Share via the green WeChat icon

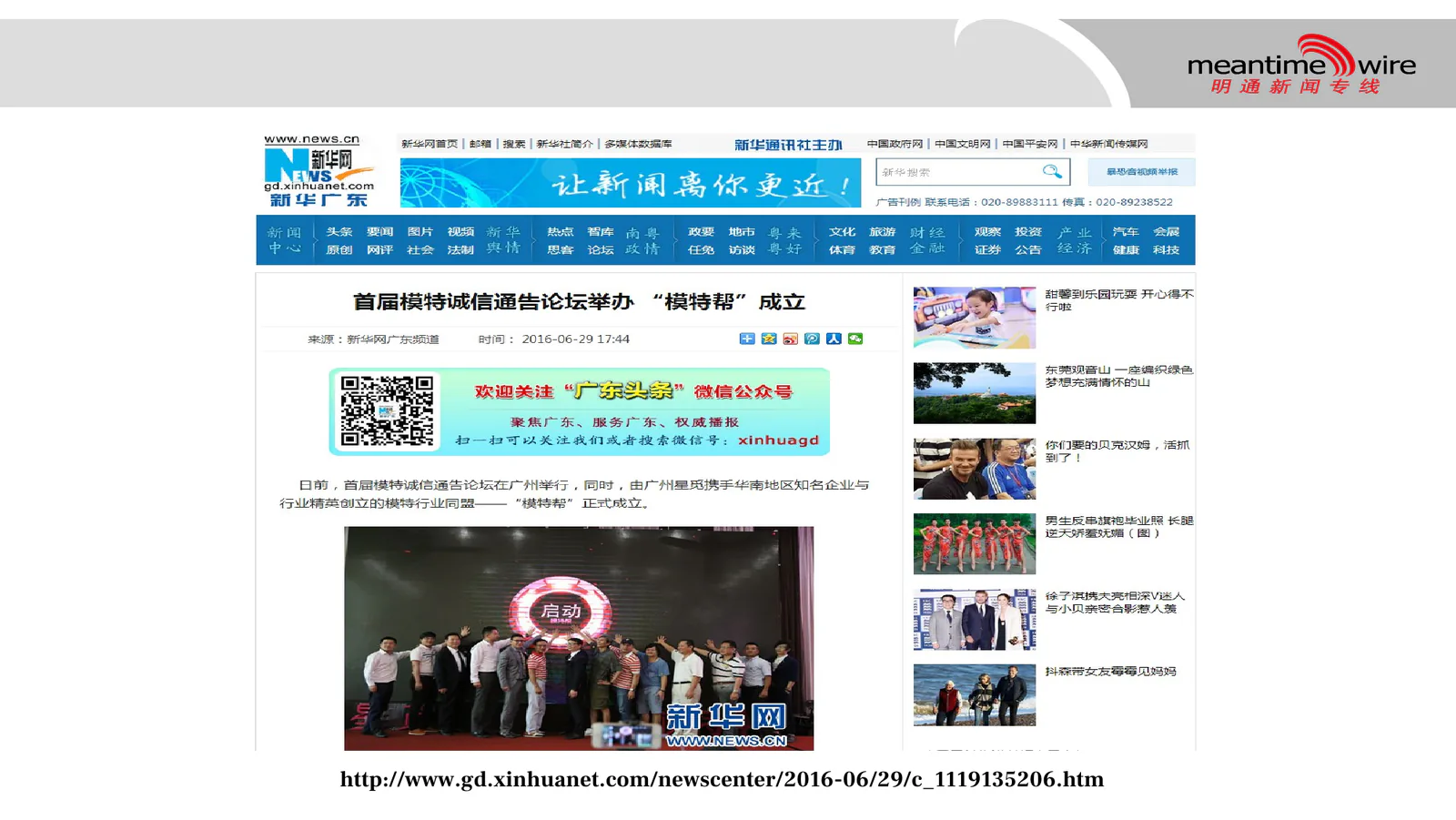(855, 339)
